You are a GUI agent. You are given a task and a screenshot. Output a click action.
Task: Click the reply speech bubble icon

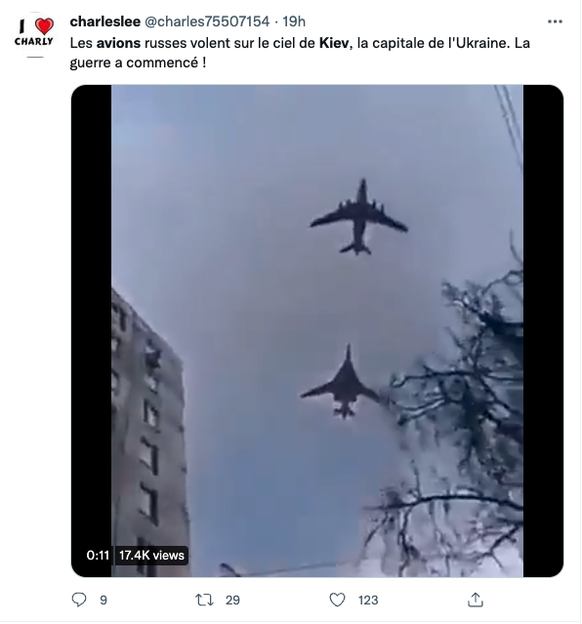pyautogui.click(x=79, y=599)
